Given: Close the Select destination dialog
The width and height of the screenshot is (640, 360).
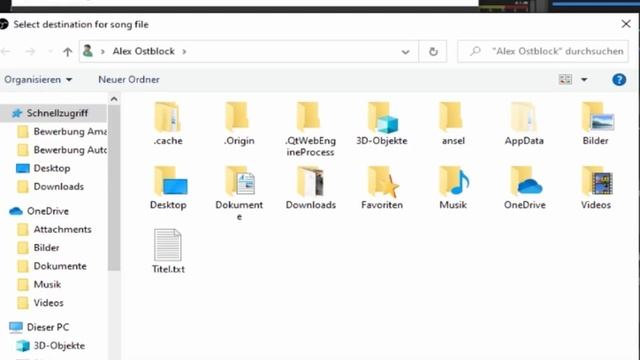Looking at the screenshot, I should tap(626, 24).
